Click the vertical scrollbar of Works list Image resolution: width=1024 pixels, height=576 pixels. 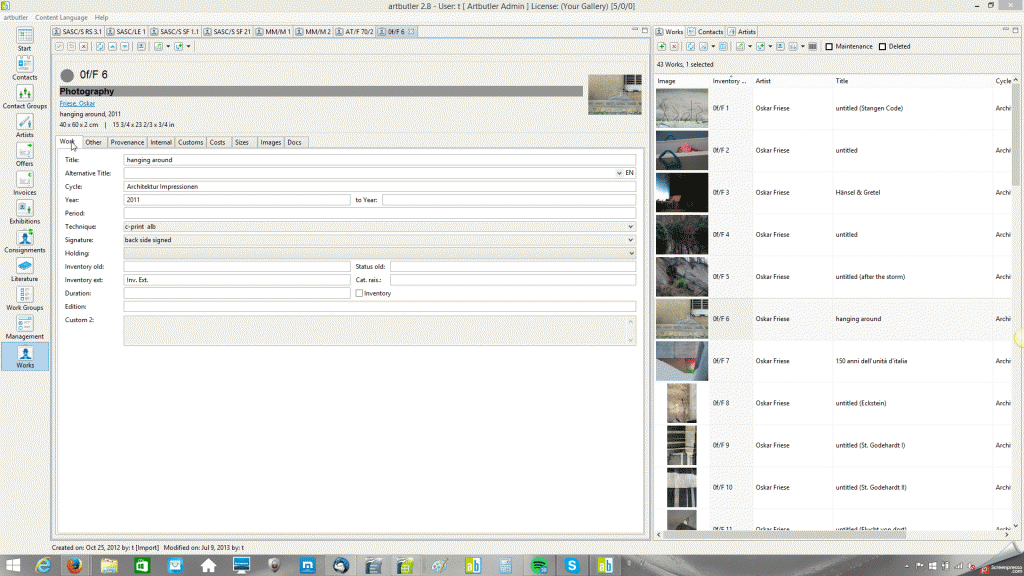(x=1016, y=135)
